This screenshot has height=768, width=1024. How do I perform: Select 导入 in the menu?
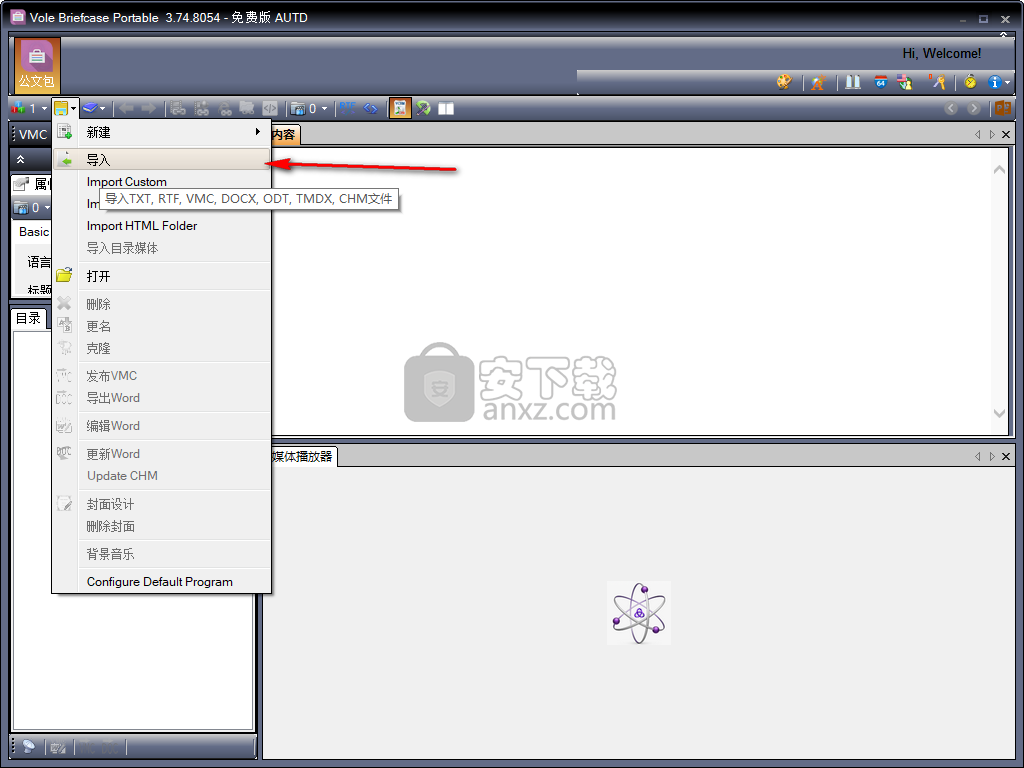click(x=161, y=159)
